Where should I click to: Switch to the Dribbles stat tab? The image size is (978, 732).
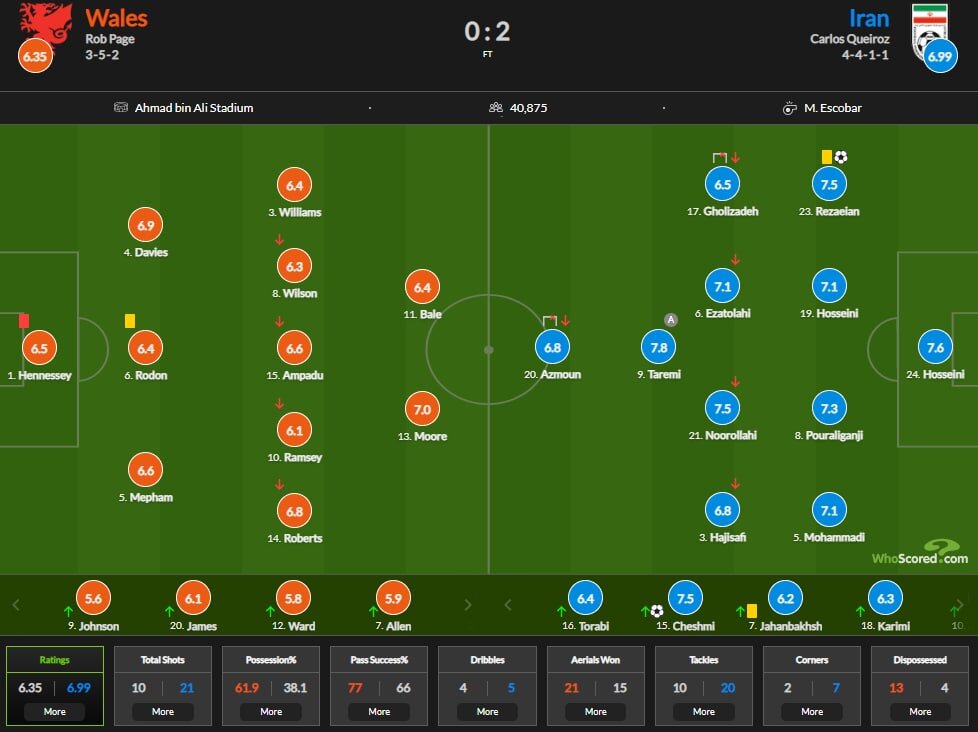pyautogui.click(x=487, y=660)
